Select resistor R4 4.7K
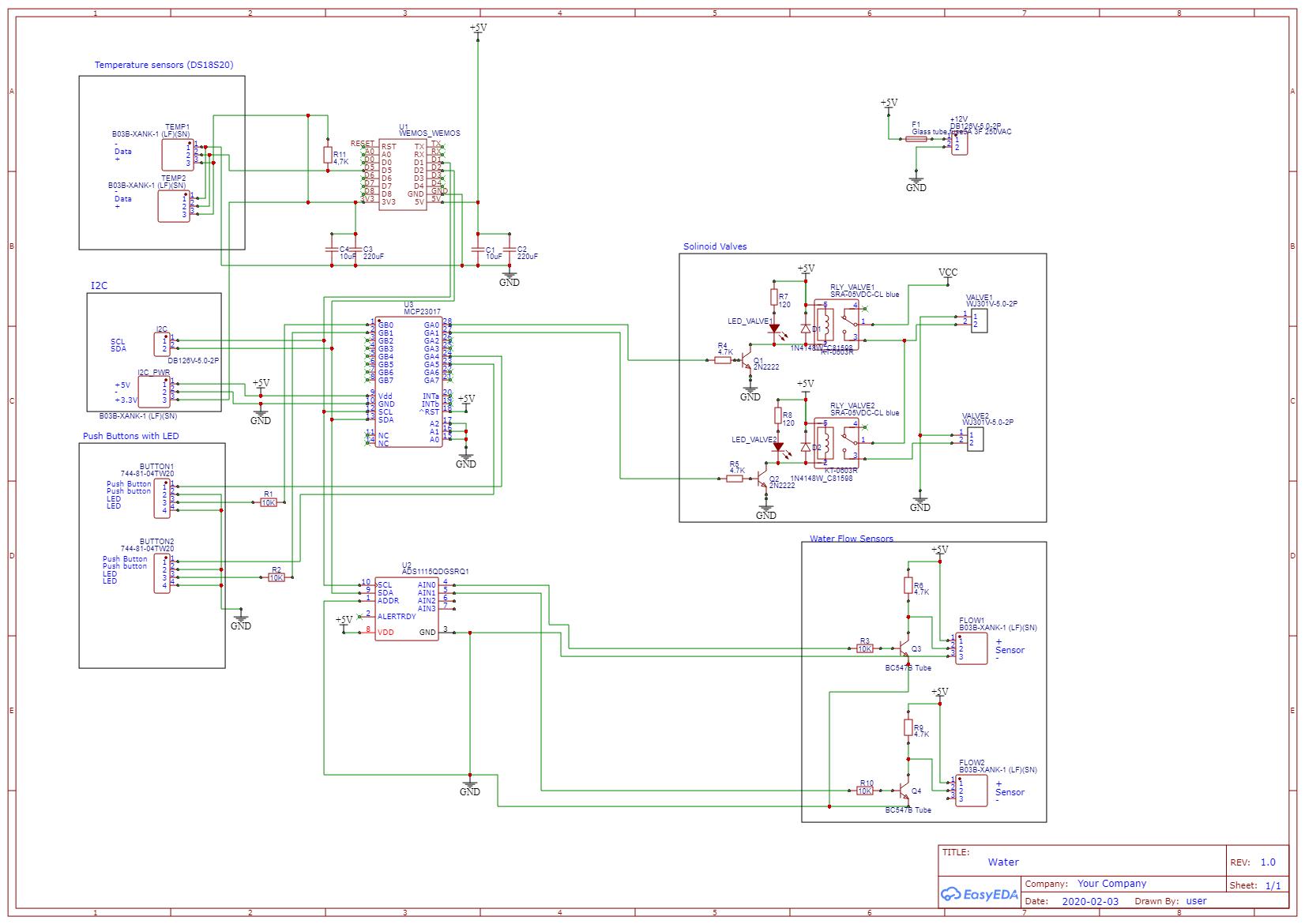Image resolution: width=1305 pixels, height=924 pixels. coord(723,360)
